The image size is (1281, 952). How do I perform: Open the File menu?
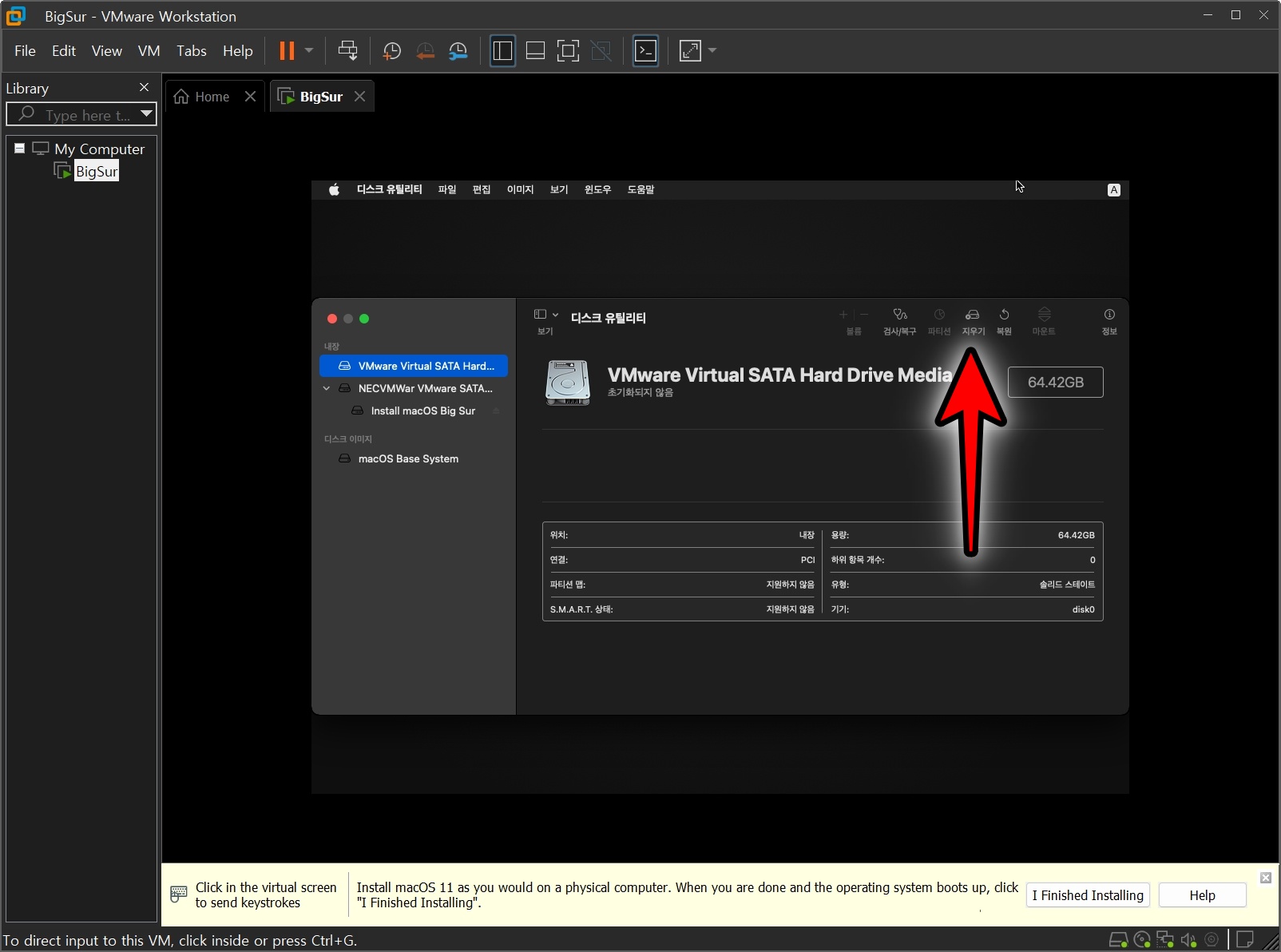25,51
